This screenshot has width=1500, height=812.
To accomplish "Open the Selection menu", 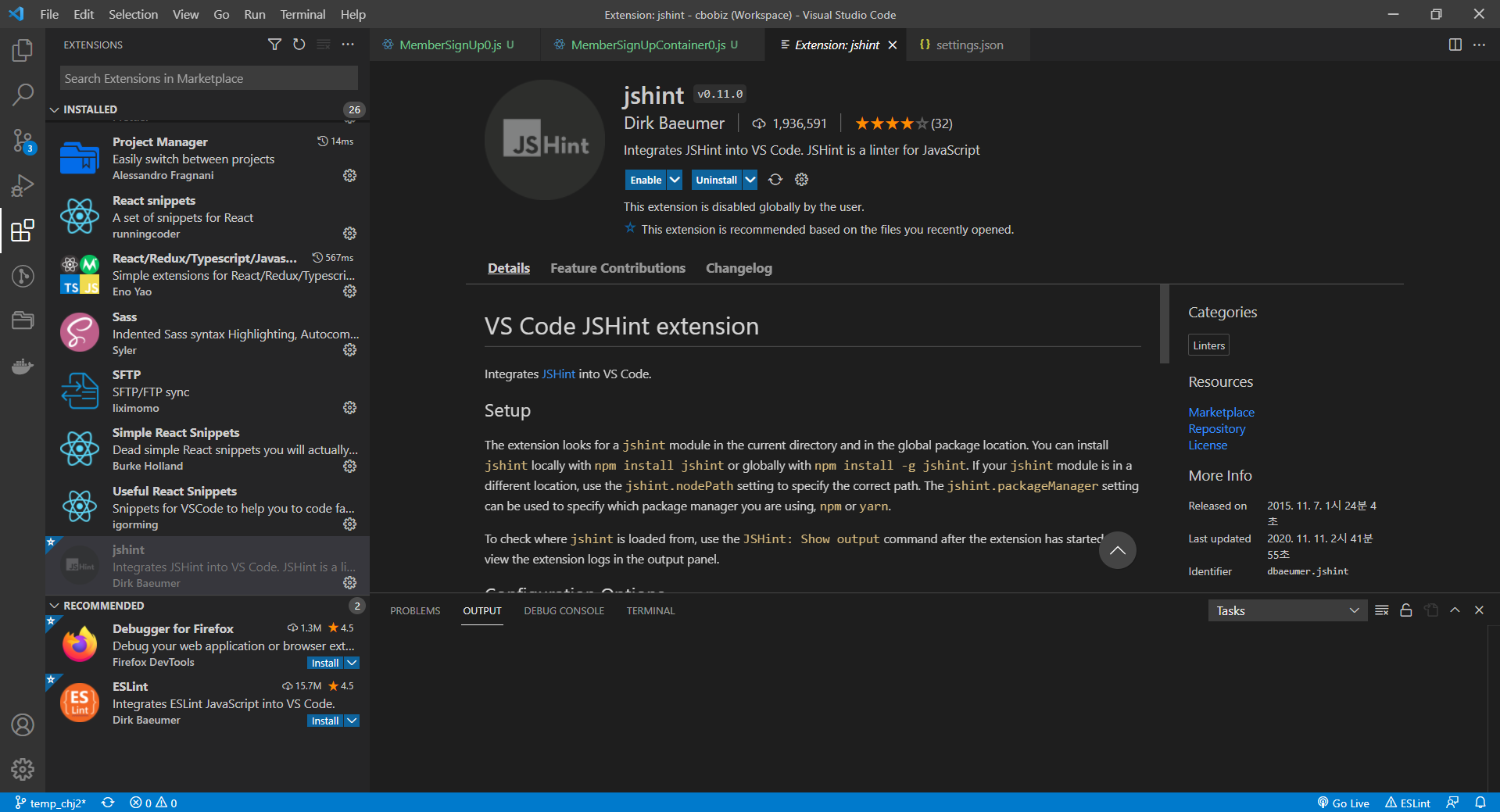I will pyautogui.click(x=133, y=14).
